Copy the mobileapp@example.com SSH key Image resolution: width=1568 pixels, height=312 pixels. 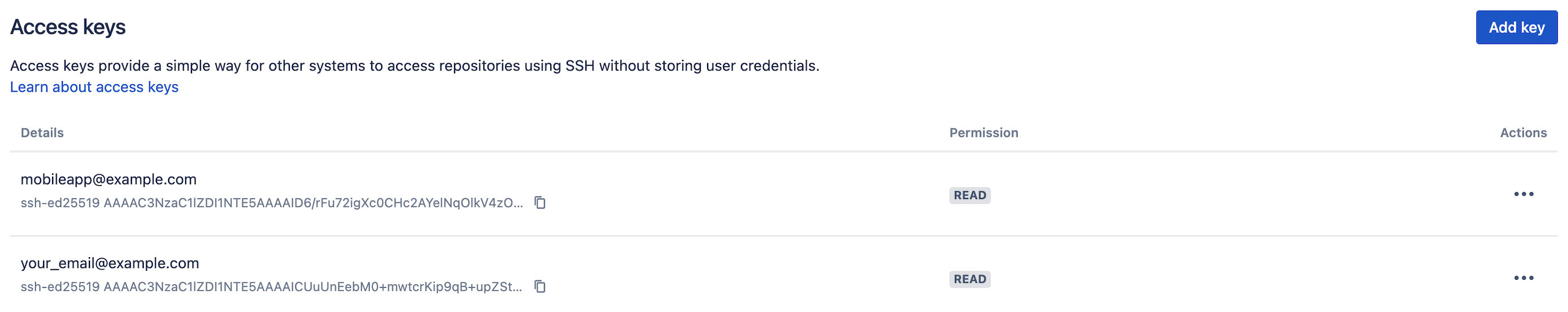click(540, 202)
